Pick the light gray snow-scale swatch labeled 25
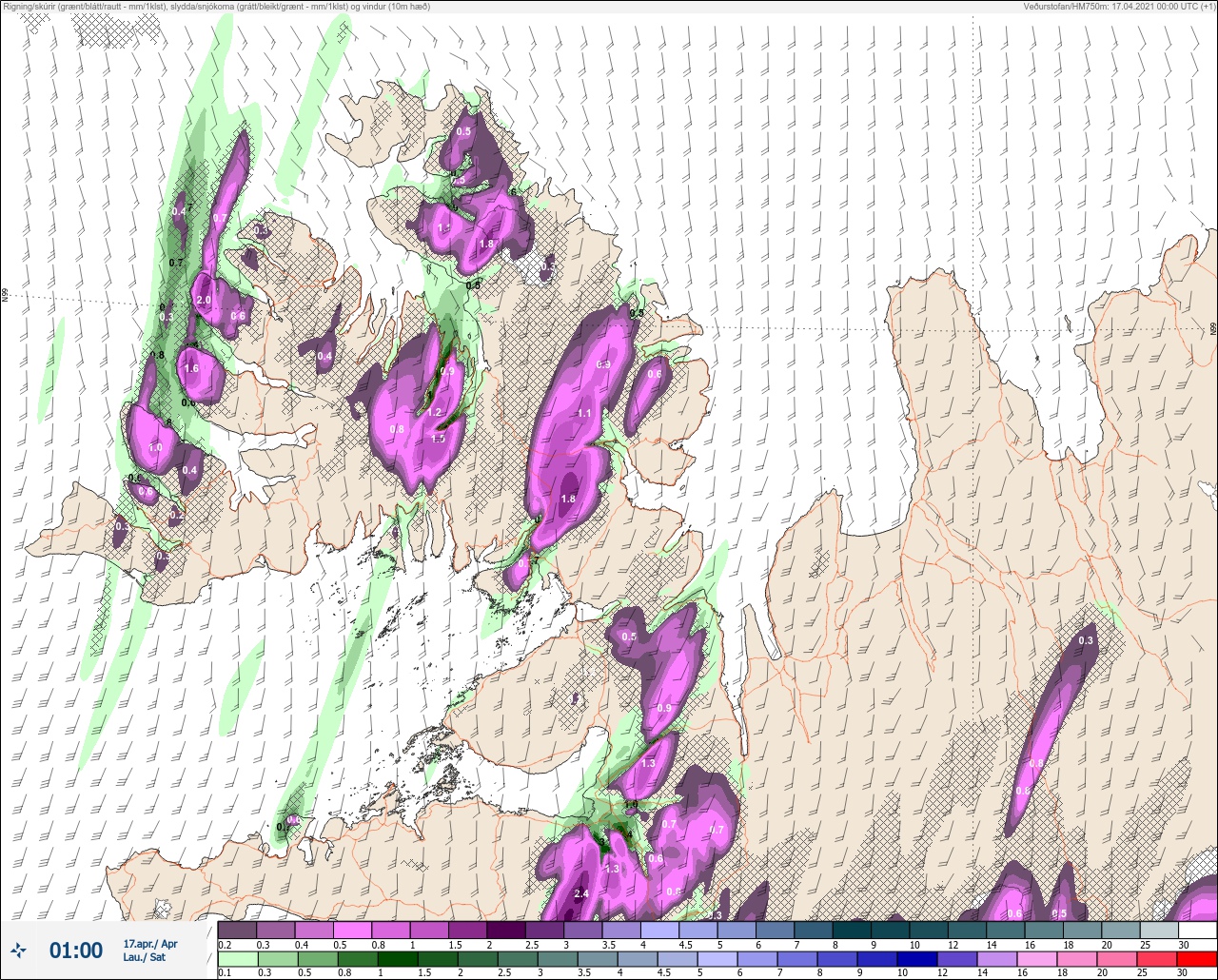The image size is (1218, 980). [x=1160, y=929]
